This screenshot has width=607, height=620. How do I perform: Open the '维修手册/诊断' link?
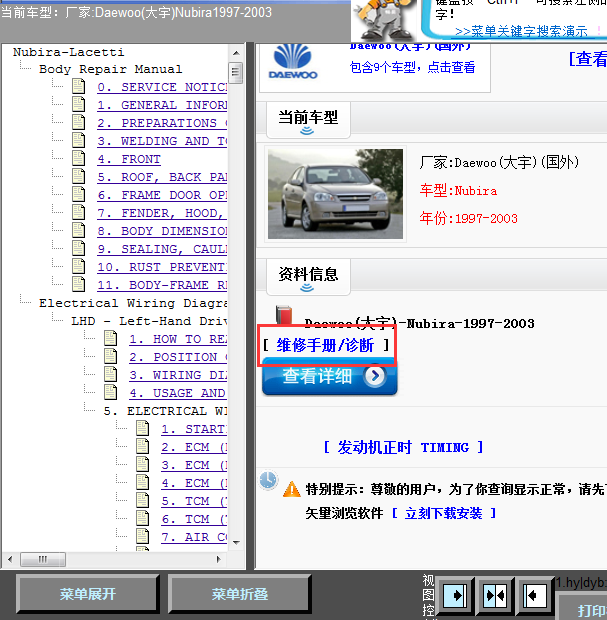point(325,345)
